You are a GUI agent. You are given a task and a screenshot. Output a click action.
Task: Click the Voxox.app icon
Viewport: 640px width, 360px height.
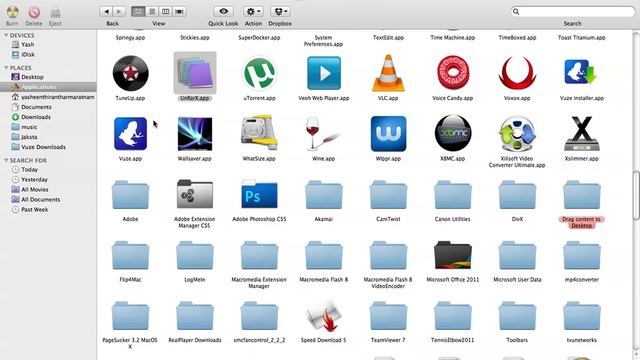click(x=517, y=73)
